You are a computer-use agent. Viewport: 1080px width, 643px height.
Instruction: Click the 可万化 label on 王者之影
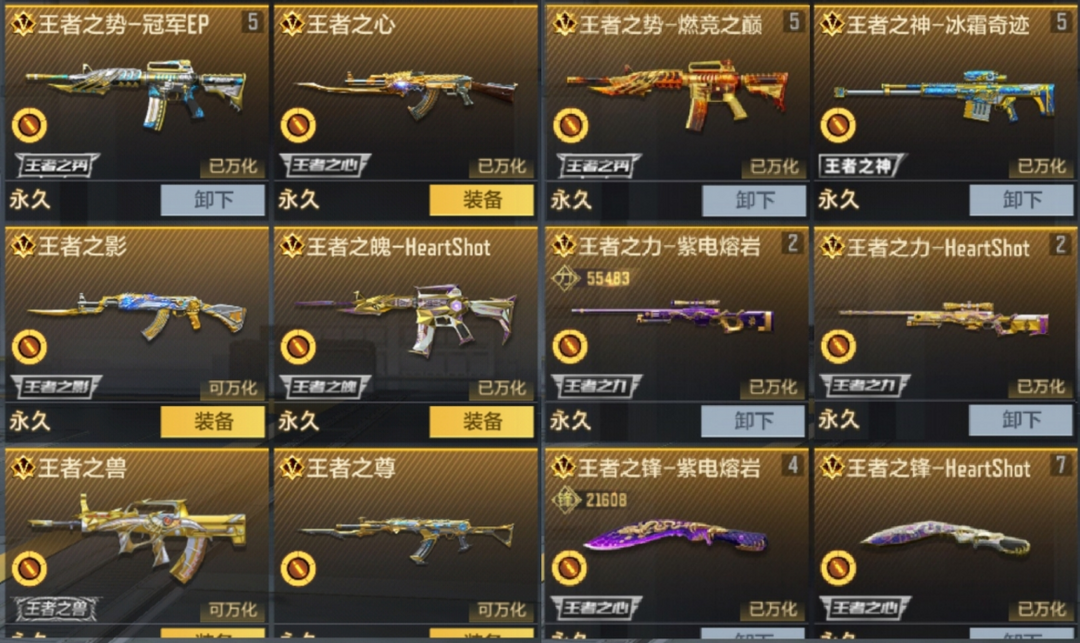point(233,388)
